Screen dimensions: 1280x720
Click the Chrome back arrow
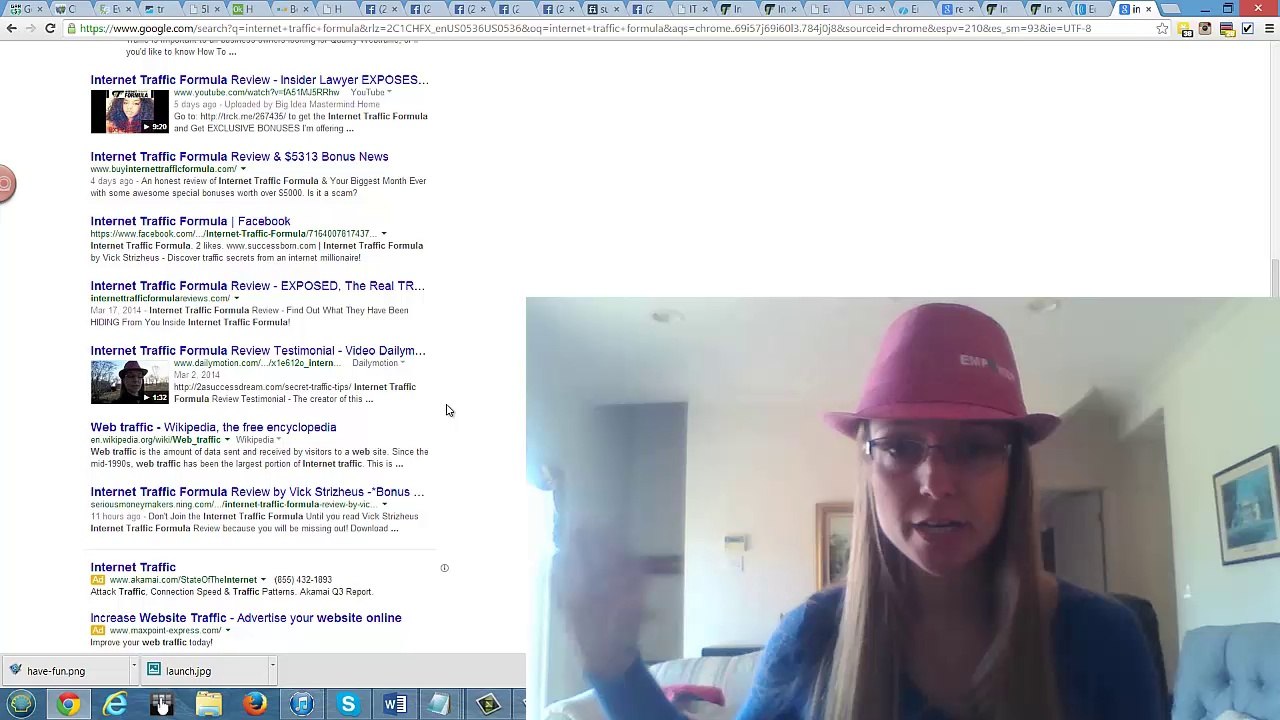tap(11, 29)
